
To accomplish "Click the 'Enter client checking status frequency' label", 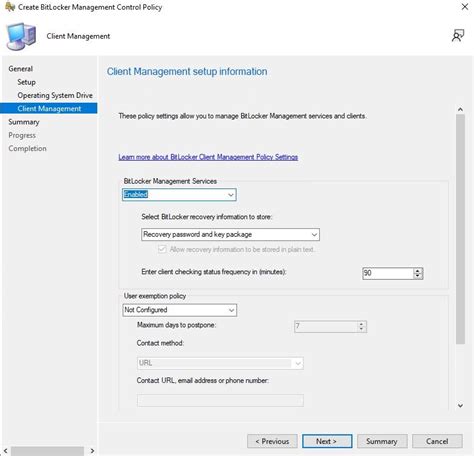I will pyautogui.click(x=214, y=272).
